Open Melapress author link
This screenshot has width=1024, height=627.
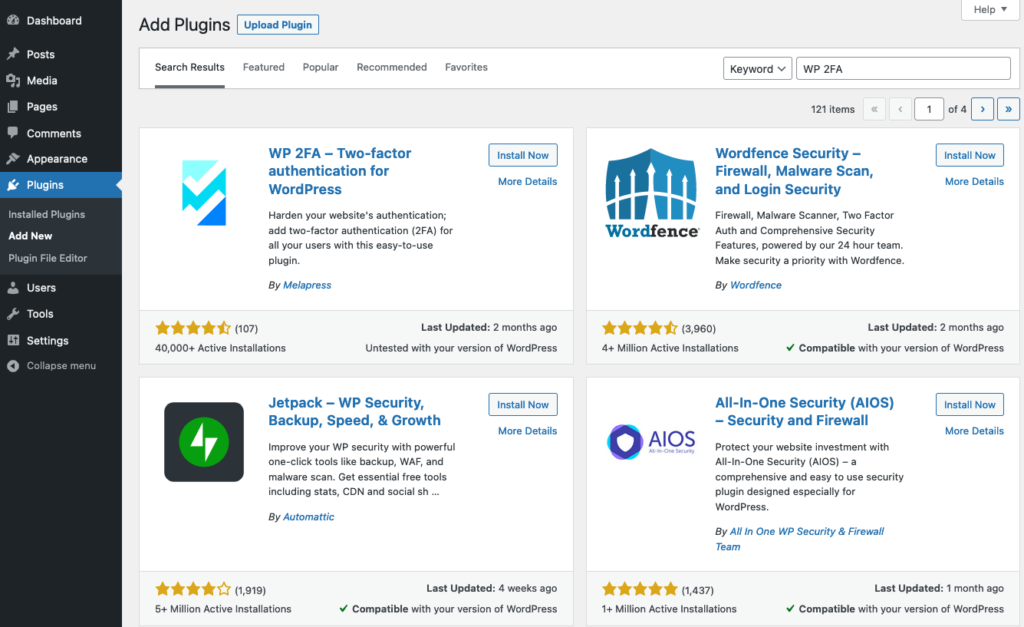tap(307, 285)
